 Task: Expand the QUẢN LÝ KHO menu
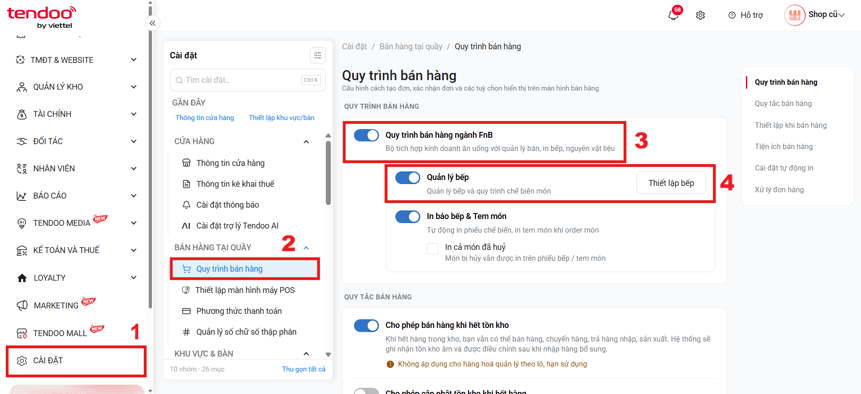tap(133, 87)
